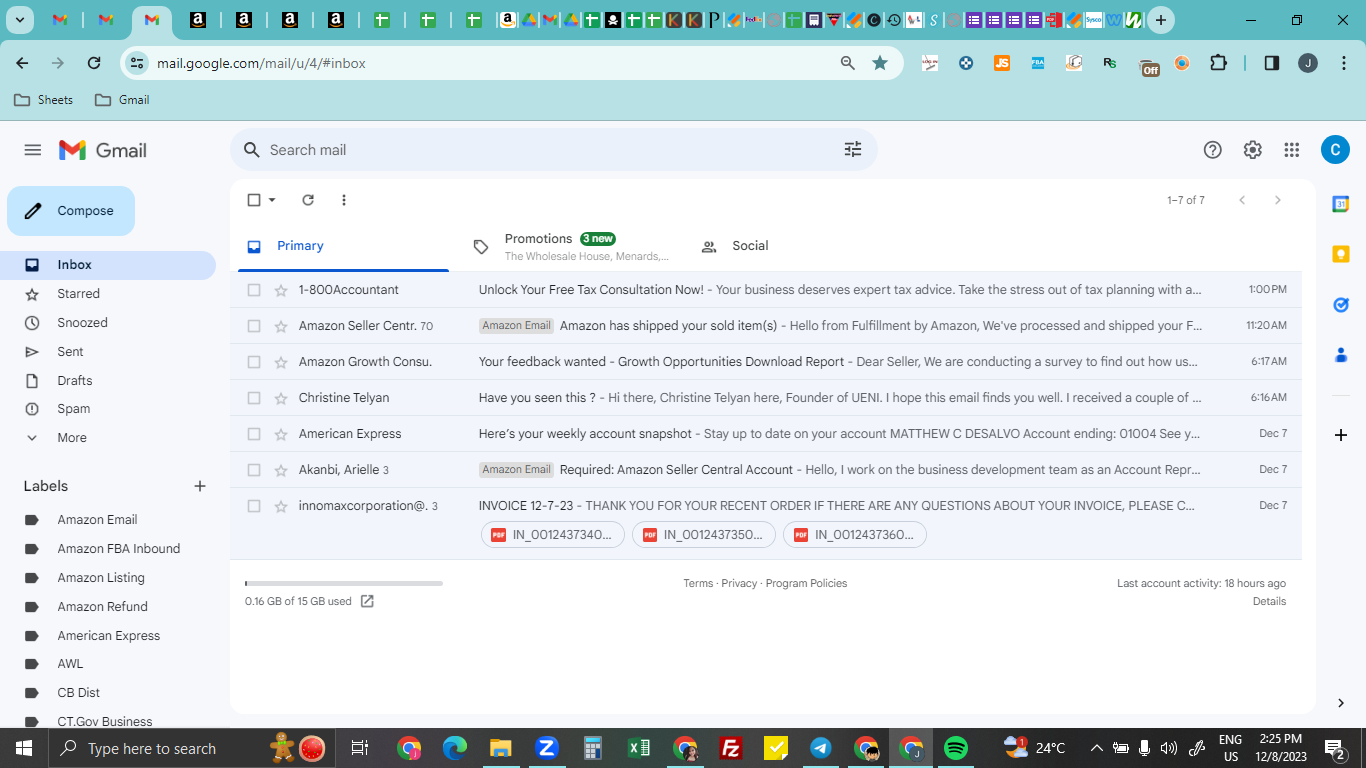Open Google Keep in side panel
Viewport: 1366px width, 768px height.
1341,254
